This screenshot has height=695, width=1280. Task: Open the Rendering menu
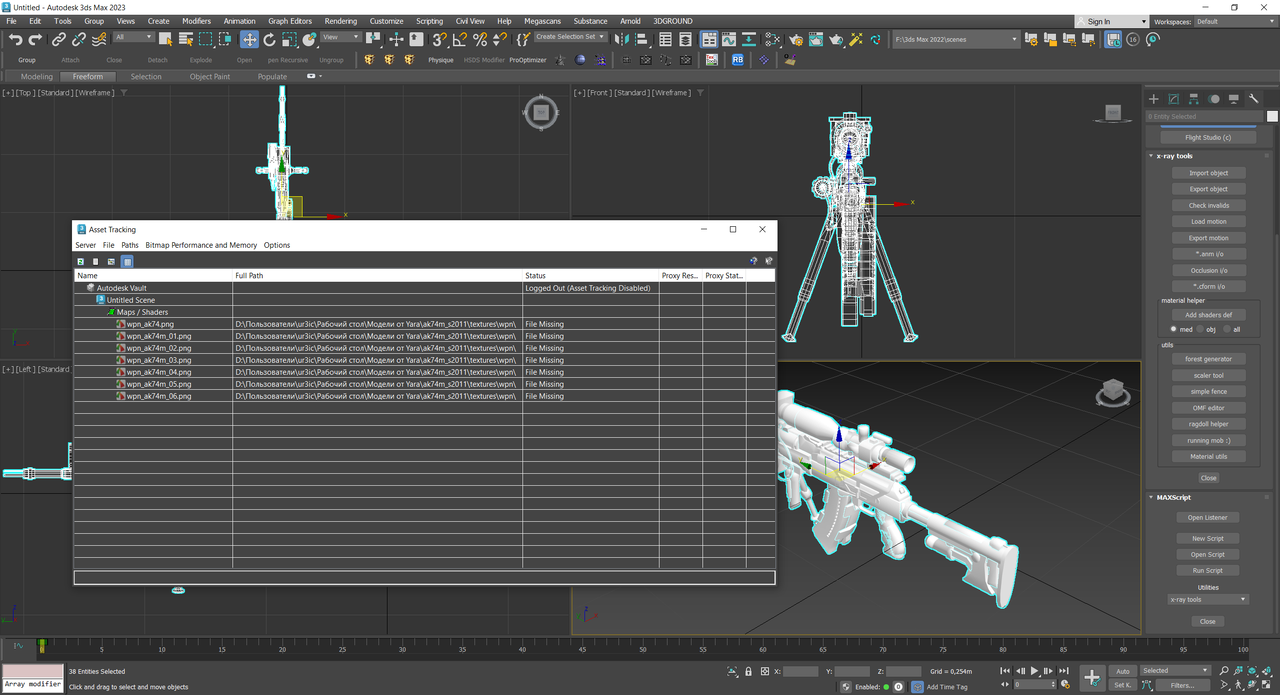tap(340, 21)
